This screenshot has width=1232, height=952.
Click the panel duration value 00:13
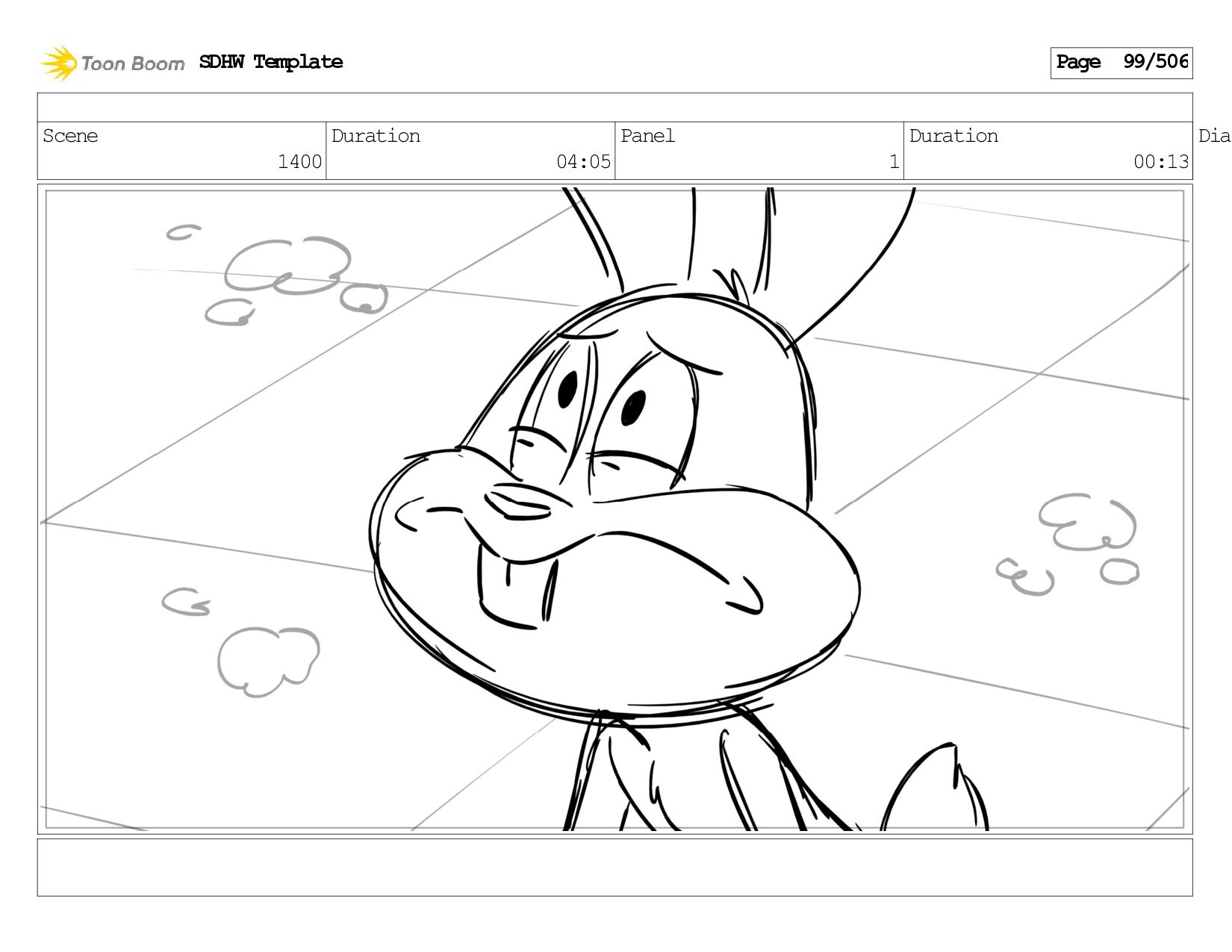coord(1161,162)
